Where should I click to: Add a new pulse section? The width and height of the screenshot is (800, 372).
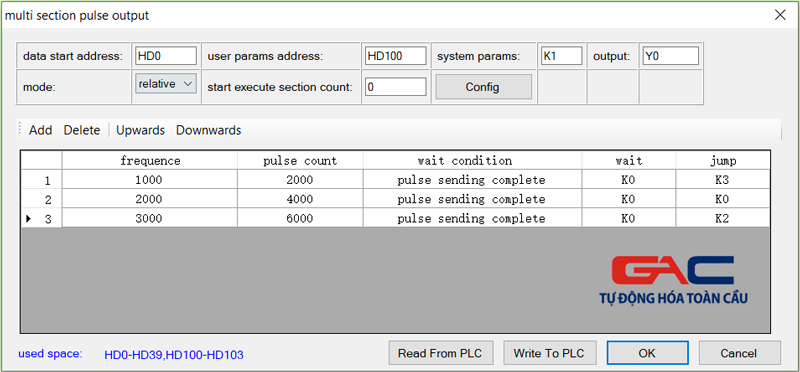tap(40, 130)
